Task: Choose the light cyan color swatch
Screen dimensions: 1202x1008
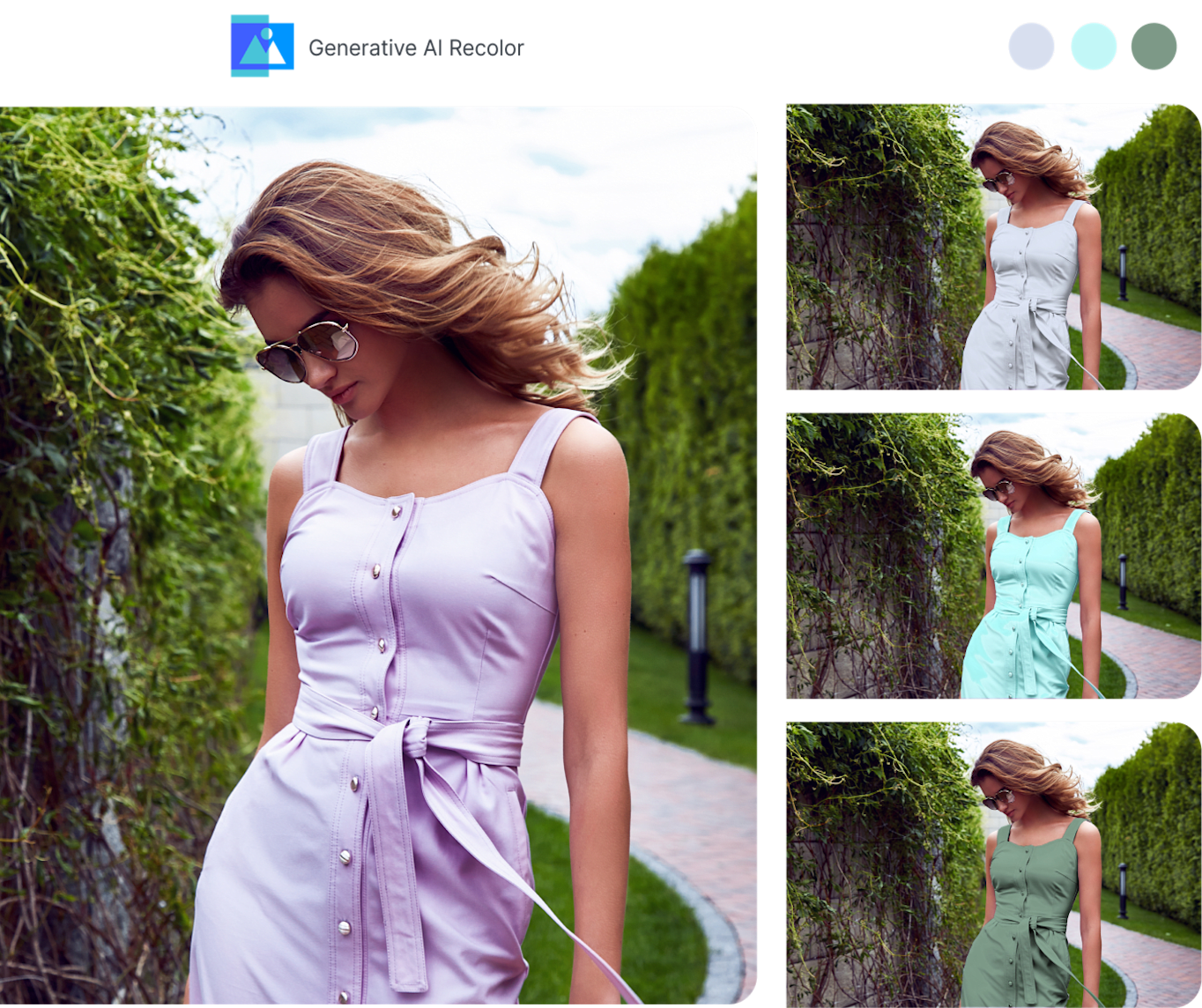Action: coord(1094,47)
